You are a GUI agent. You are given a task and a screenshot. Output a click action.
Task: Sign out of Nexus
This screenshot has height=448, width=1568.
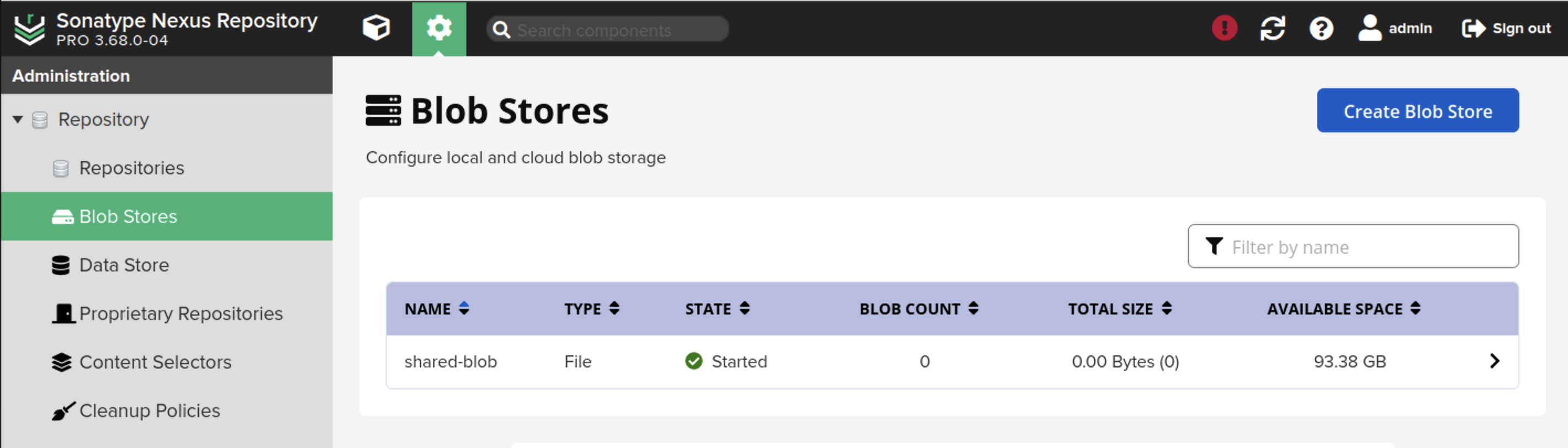point(1506,28)
